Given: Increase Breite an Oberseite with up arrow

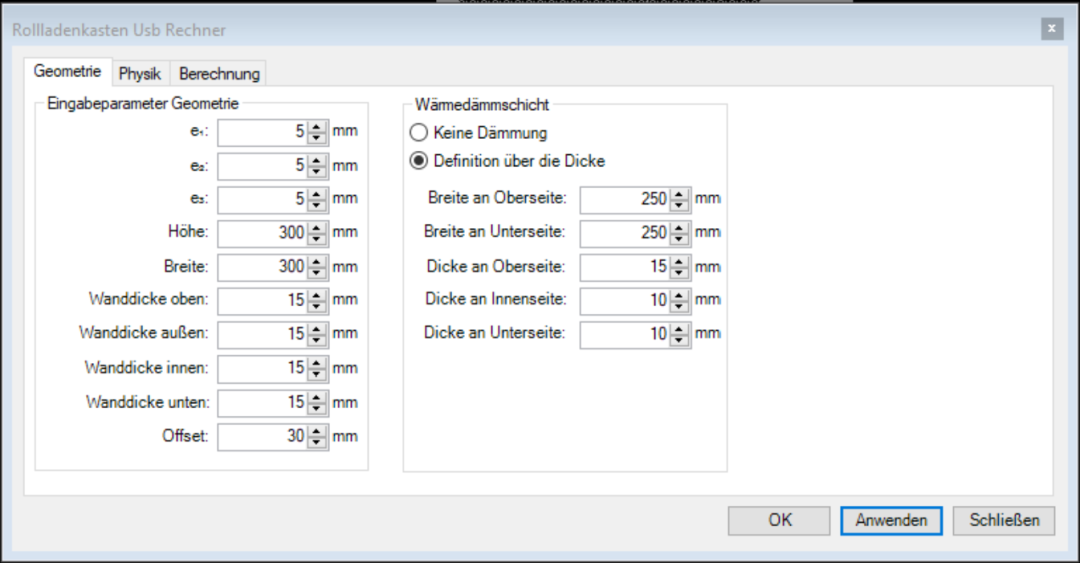Looking at the screenshot, I should pos(679,193).
